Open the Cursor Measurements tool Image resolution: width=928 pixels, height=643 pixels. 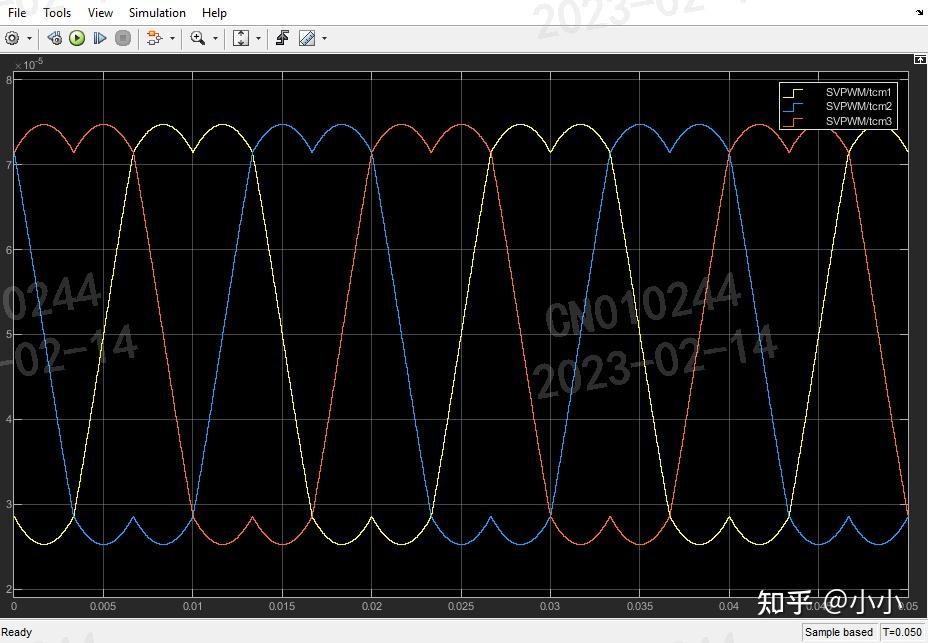pyautogui.click(x=305, y=38)
